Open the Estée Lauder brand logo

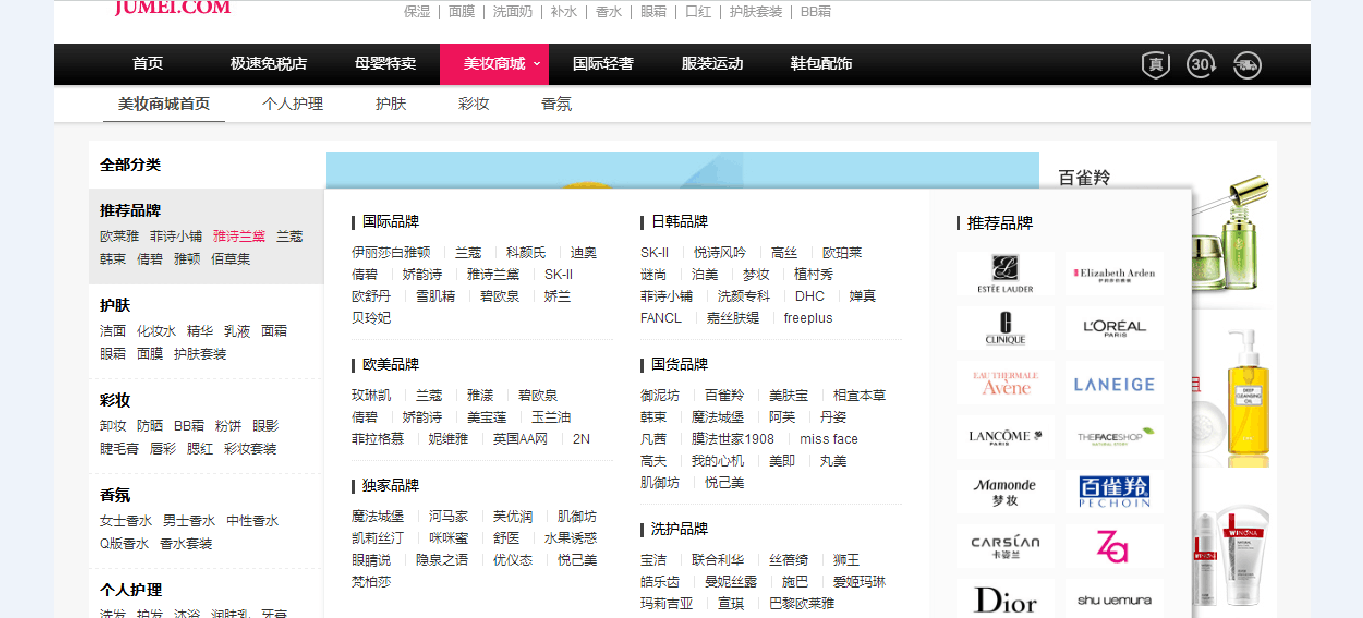1005,273
